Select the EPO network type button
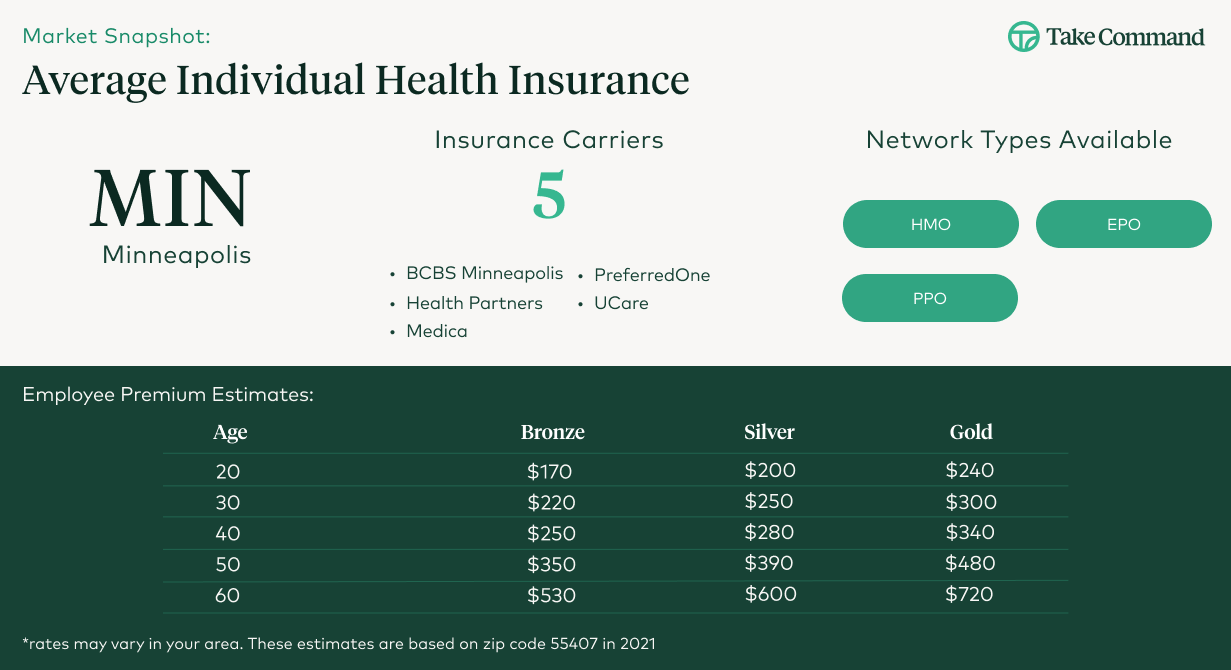This screenshot has width=1231, height=670. [x=1123, y=224]
